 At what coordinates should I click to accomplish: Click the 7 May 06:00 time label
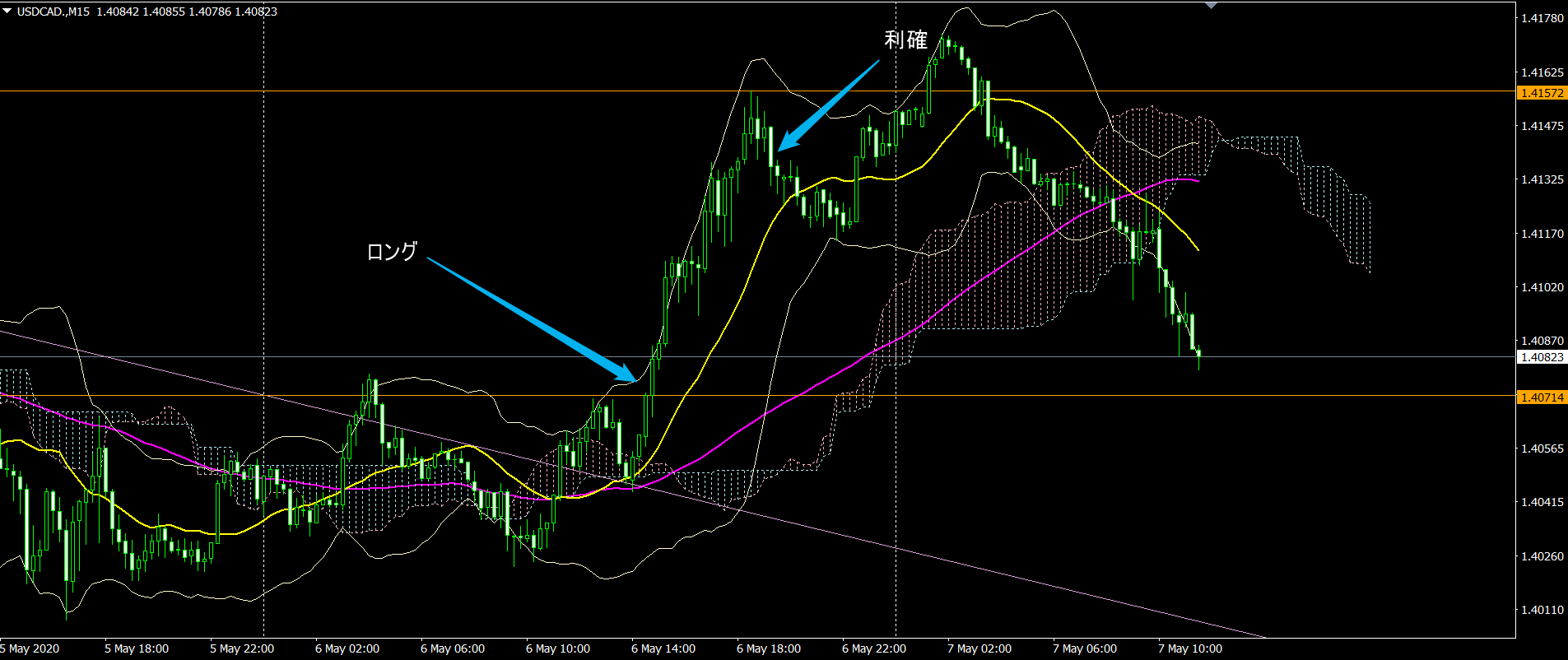[x=1085, y=648]
